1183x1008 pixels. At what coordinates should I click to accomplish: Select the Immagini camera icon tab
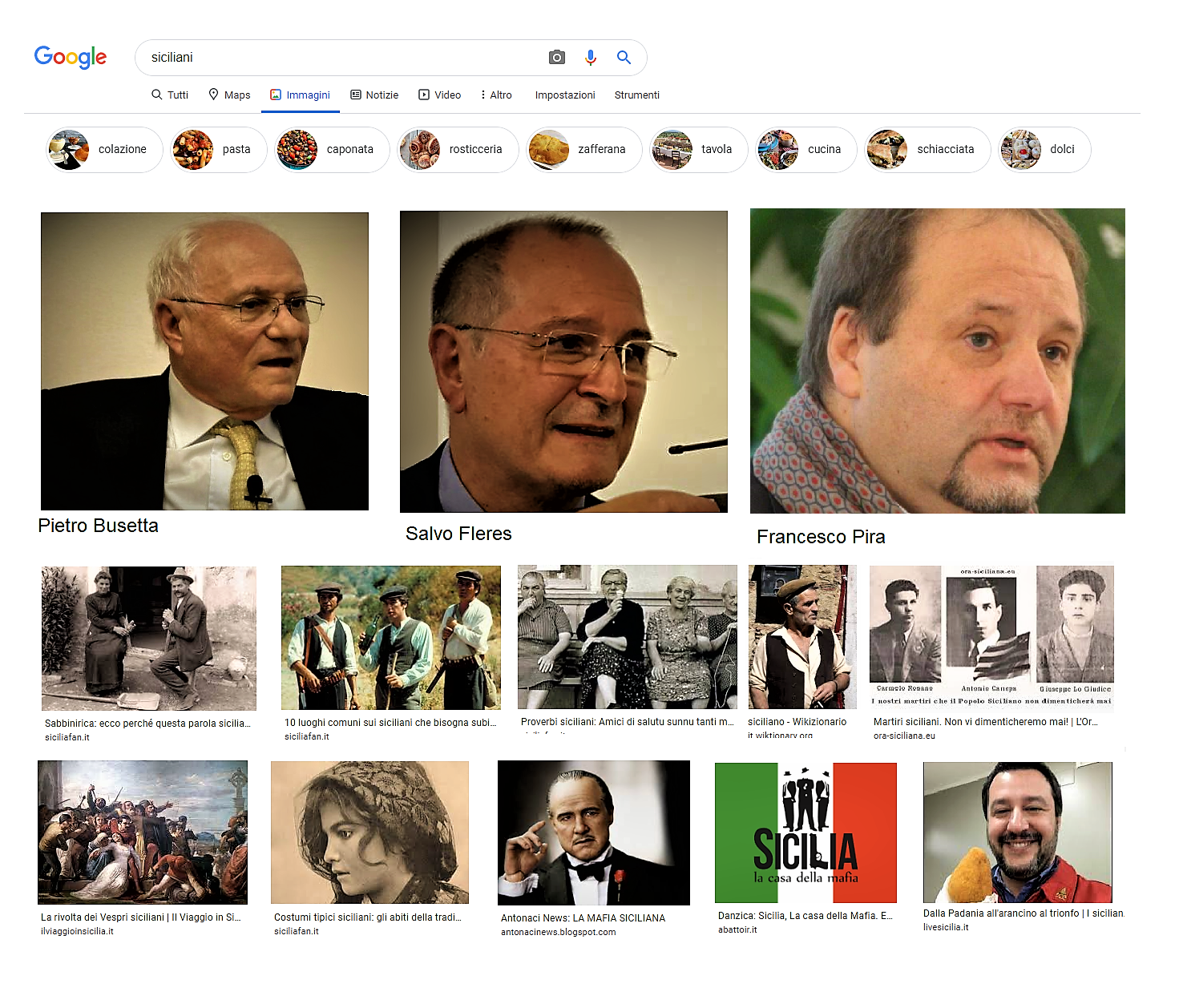point(277,95)
